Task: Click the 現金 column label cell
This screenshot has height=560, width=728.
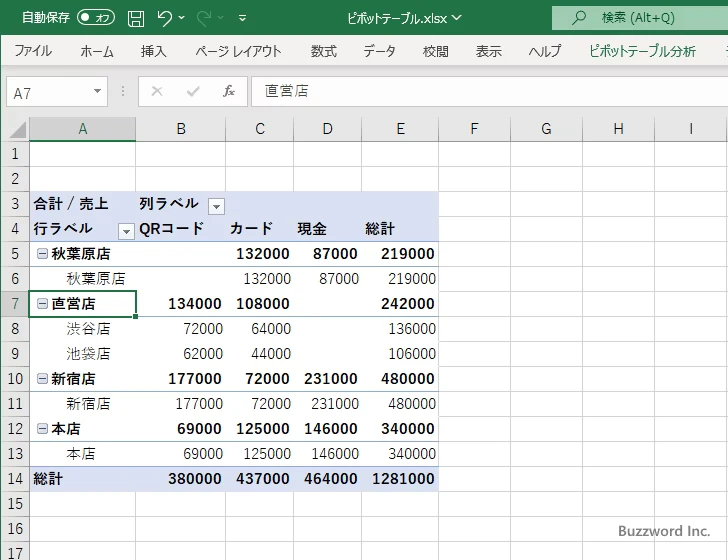Action: tap(327, 229)
